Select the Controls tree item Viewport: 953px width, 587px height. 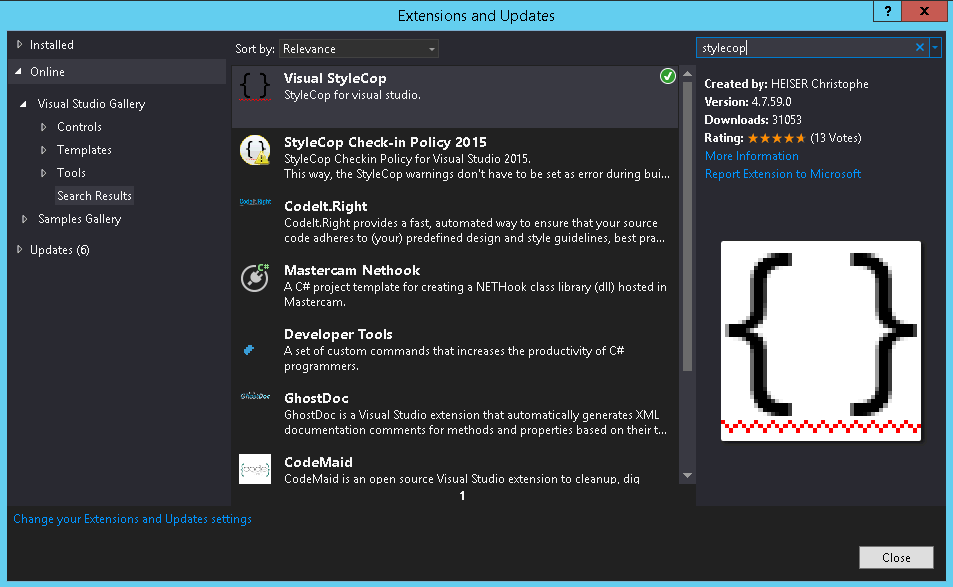(79, 127)
